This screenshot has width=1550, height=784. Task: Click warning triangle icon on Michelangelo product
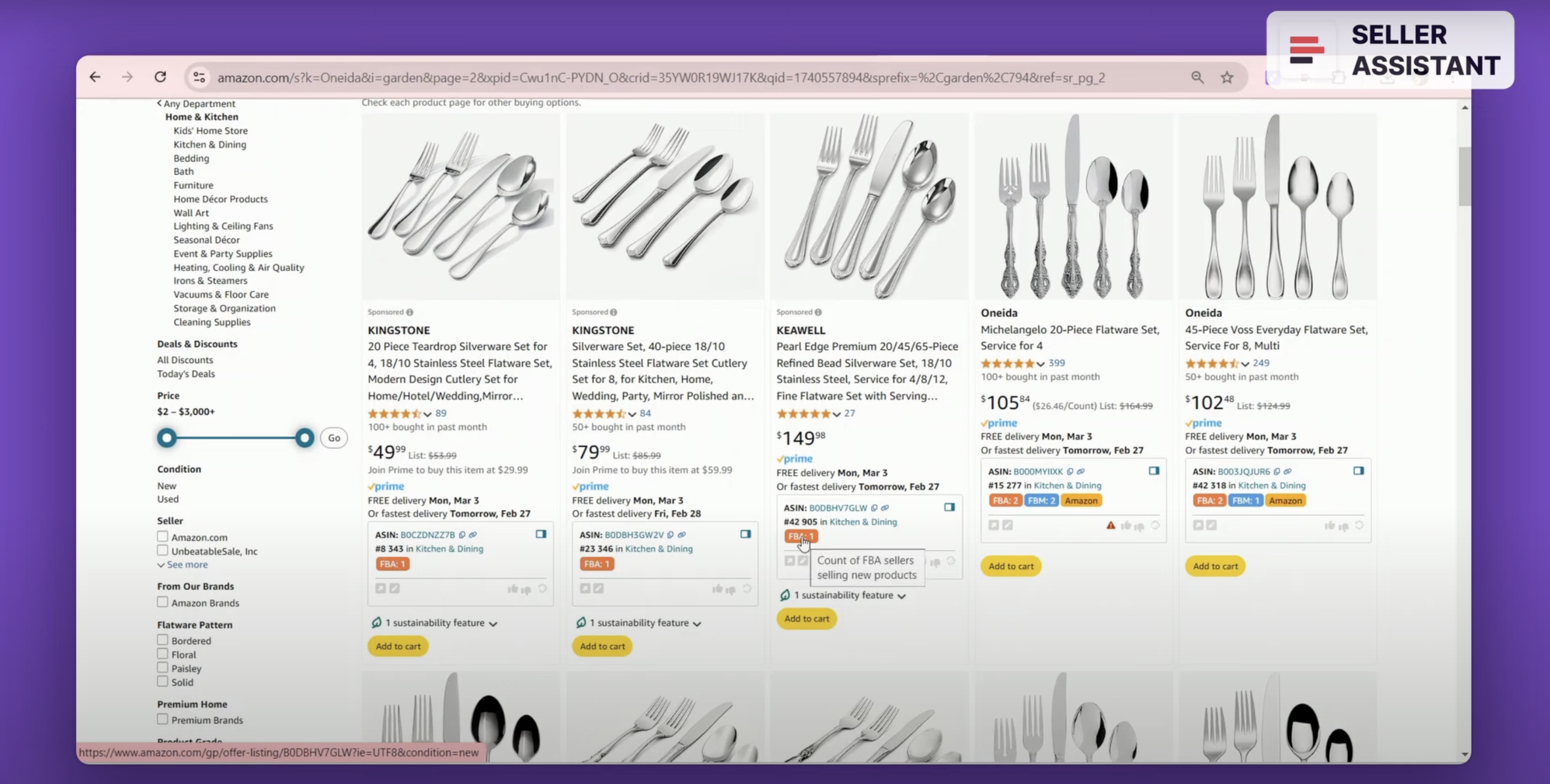pyautogui.click(x=1111, y=525)
